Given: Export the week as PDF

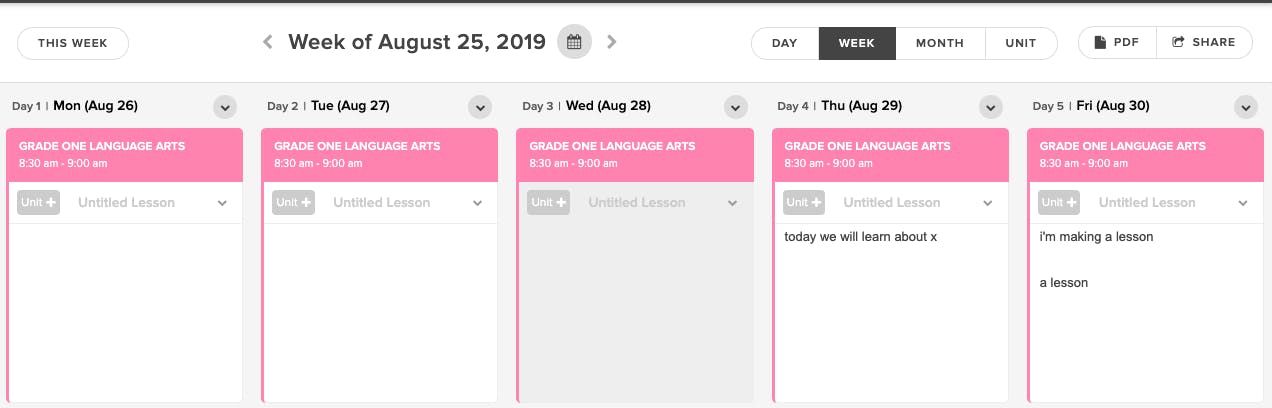Looking at the screenshot, I should [1117, 43].
